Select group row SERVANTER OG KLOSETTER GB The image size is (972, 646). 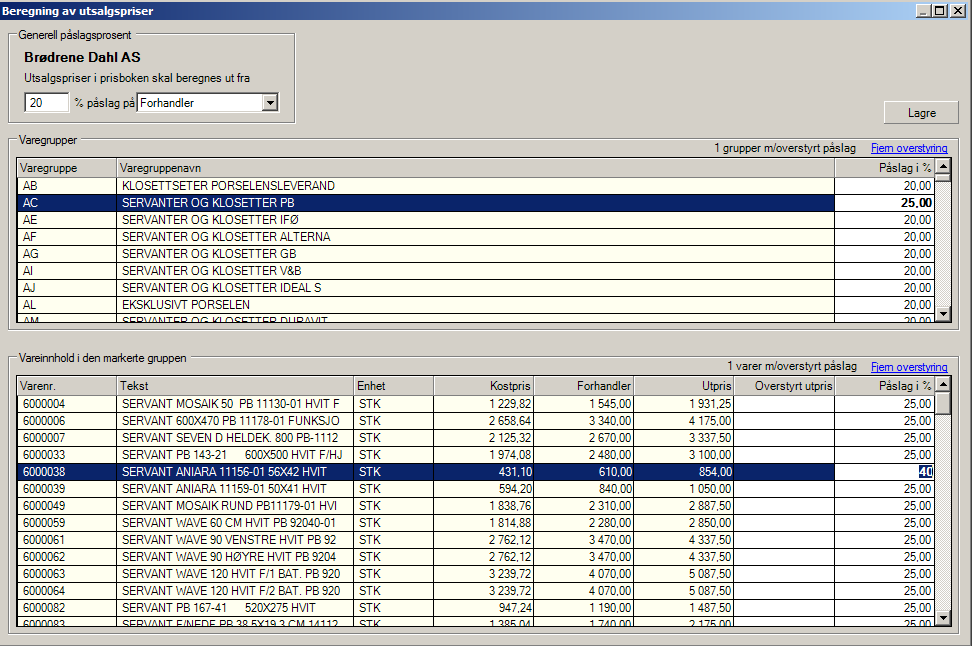tap(475, 254)
